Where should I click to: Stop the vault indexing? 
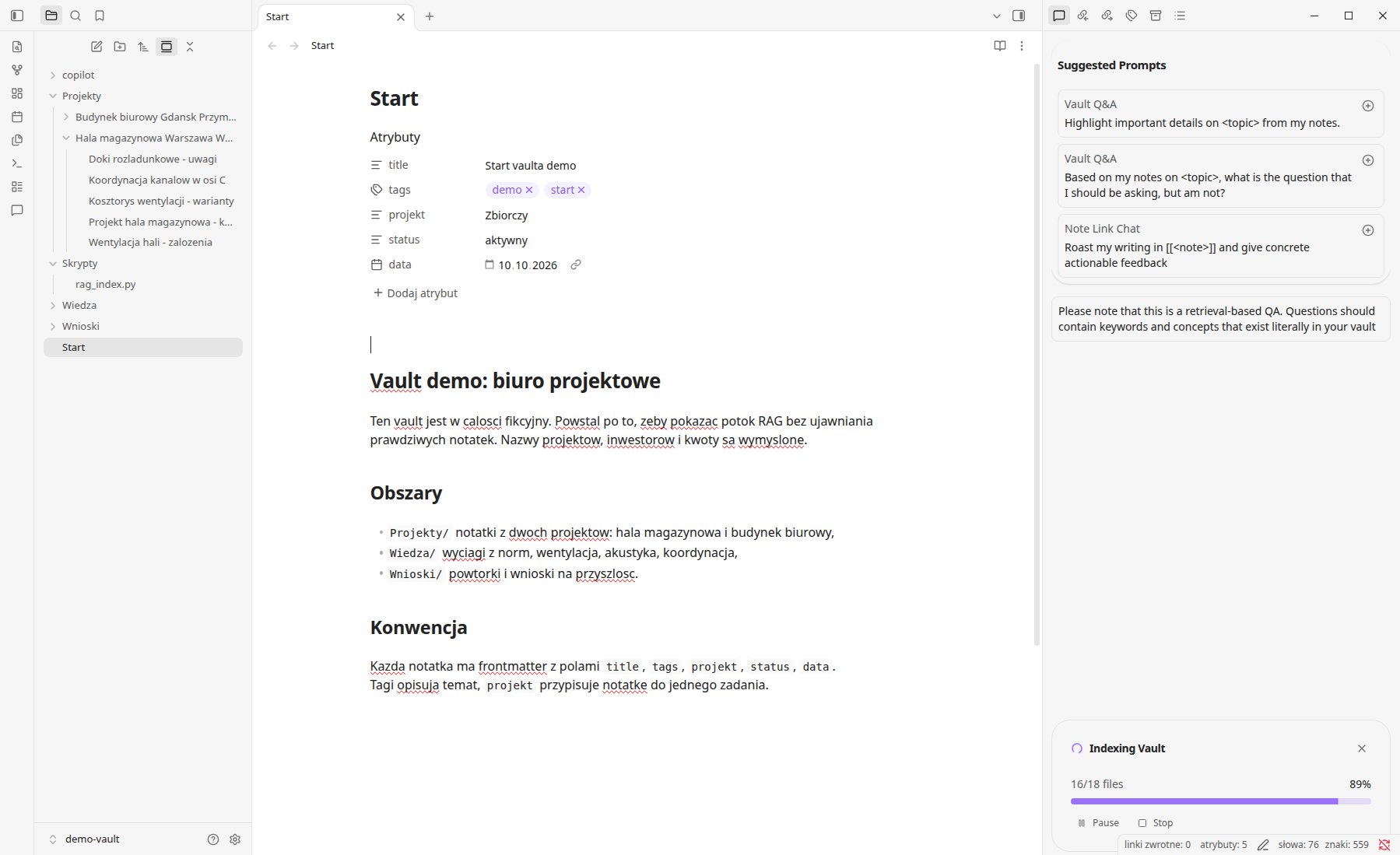point(1156,823)
